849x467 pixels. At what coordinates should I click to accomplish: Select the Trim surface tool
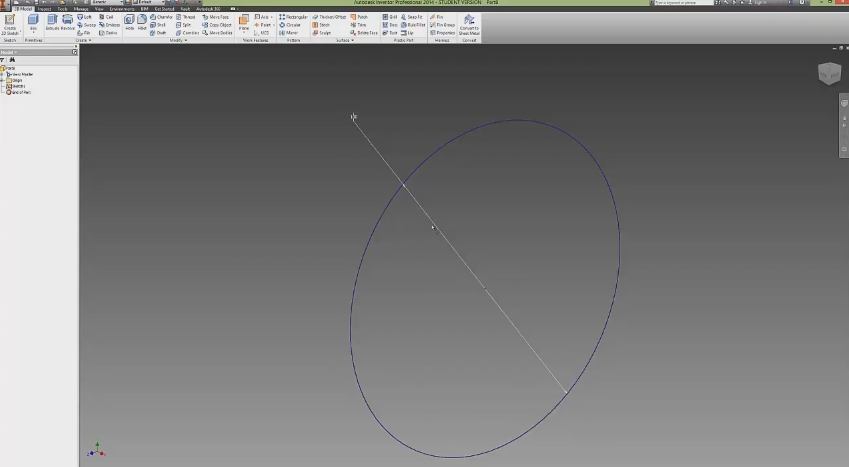[x=358, y=25]
